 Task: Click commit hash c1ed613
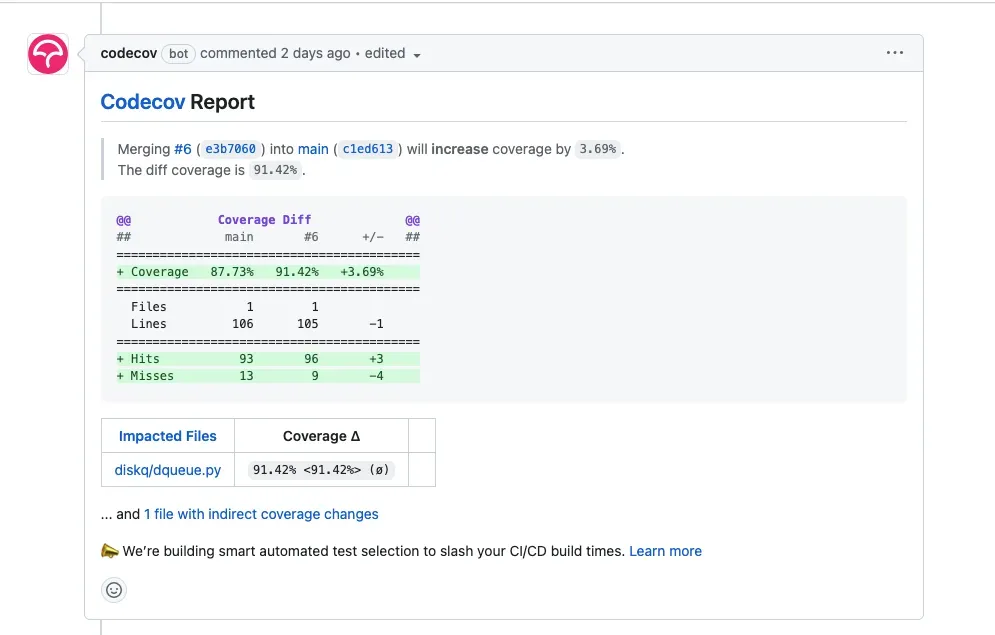click(x=367, y=149)
